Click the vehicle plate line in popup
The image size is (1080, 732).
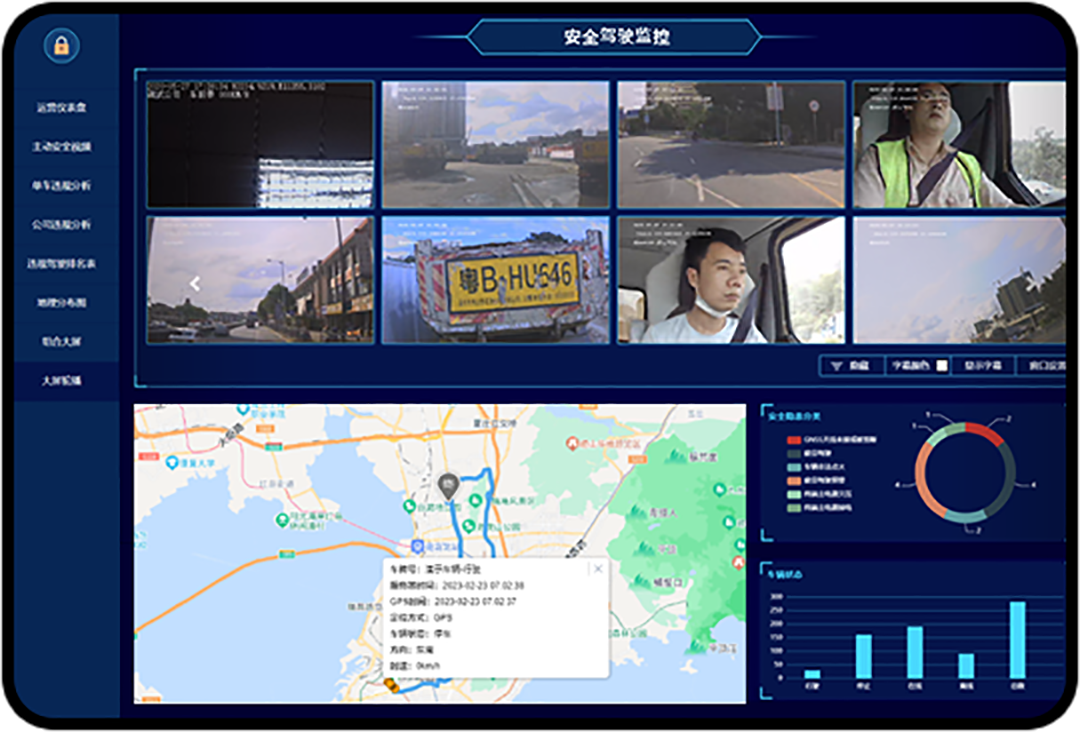point(435,569)
